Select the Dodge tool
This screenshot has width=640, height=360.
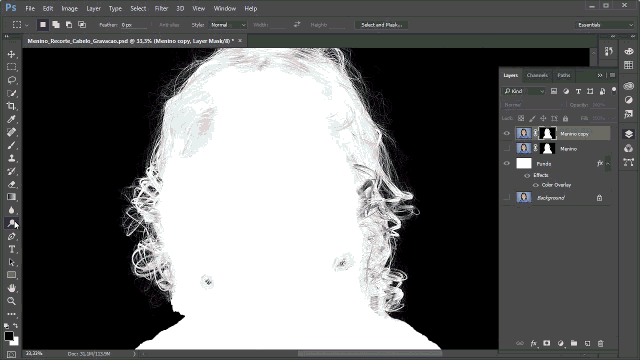pyautogui.click(x=11, y=223)
